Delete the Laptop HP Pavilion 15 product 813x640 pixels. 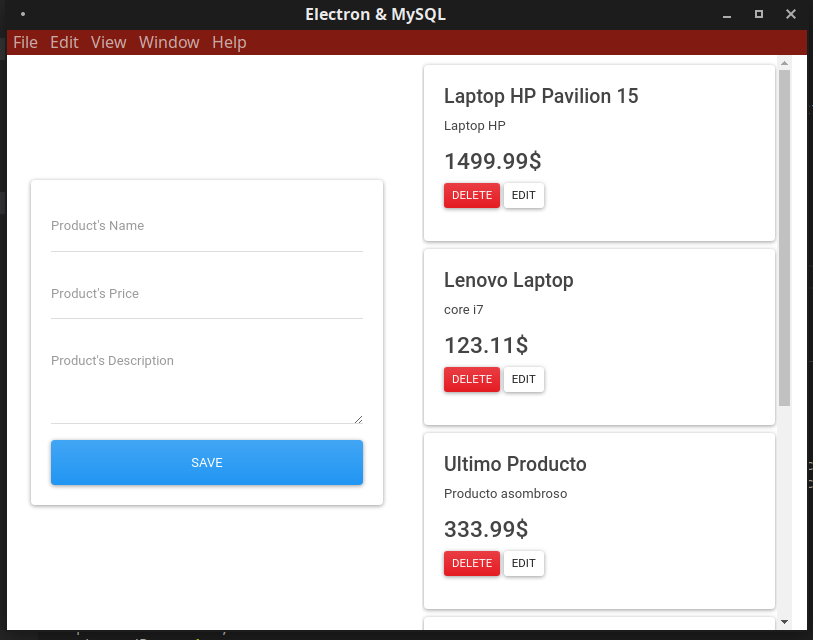tap(472, 196)
